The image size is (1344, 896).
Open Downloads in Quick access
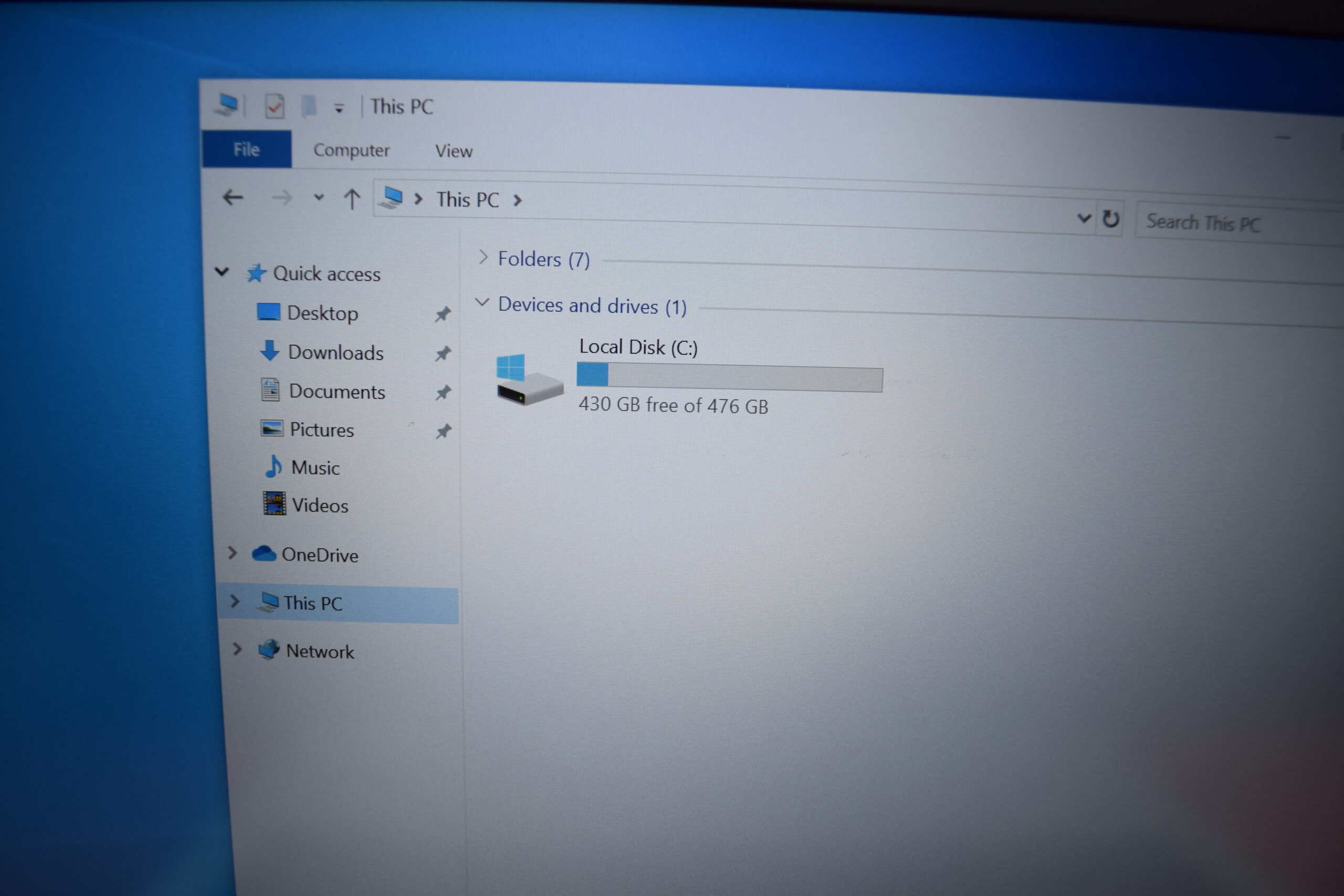335,353
